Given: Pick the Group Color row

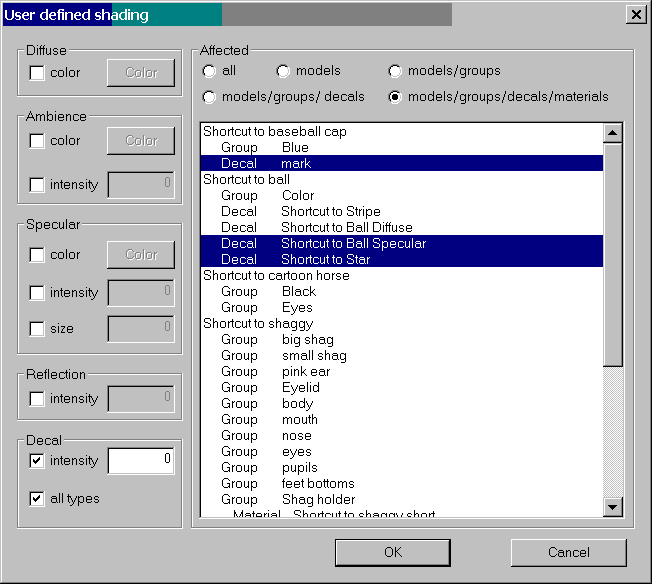Looking at the screenshot, I should coord(402,195).
